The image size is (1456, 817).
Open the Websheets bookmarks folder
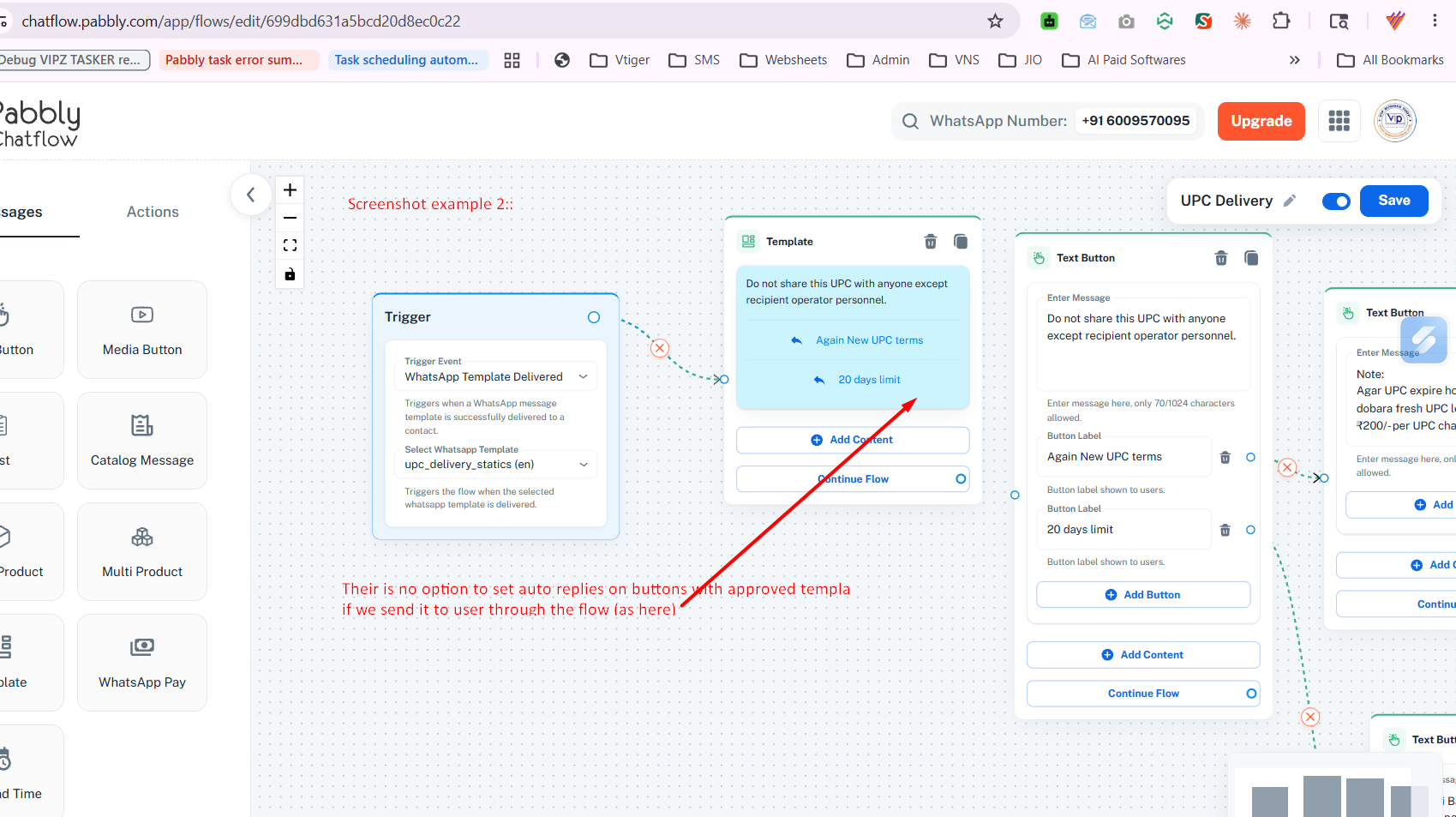[x=783, y=60]
